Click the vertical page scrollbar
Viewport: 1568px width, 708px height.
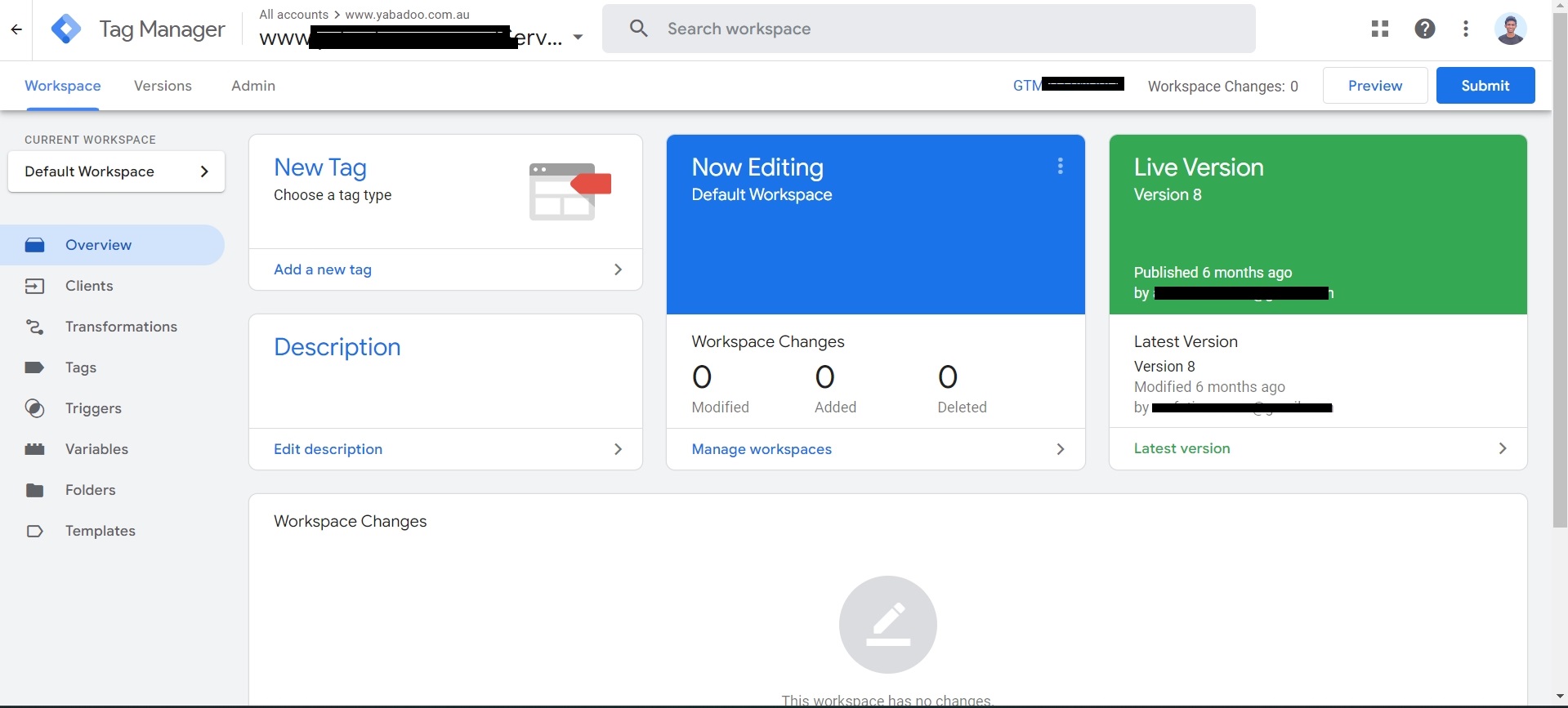(1560, 269)
